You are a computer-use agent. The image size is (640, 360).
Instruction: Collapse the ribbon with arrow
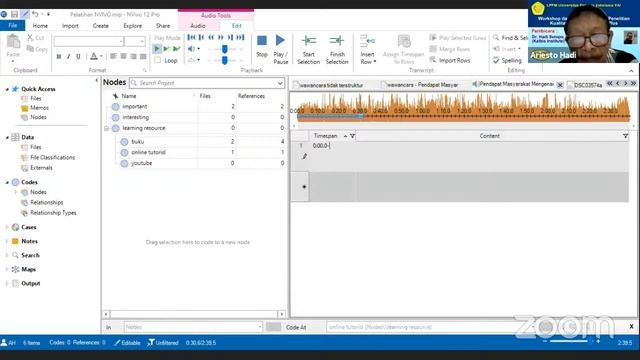click(631, 71)
